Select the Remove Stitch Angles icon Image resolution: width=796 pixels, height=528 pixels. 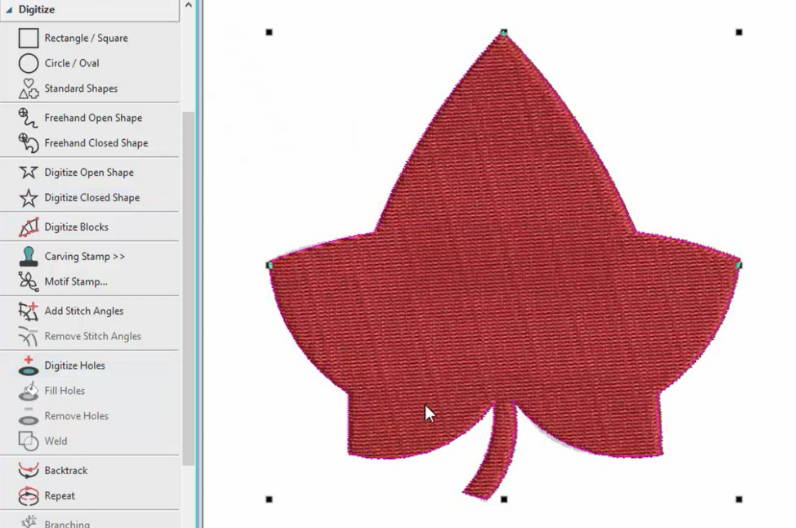click(28, 336)
